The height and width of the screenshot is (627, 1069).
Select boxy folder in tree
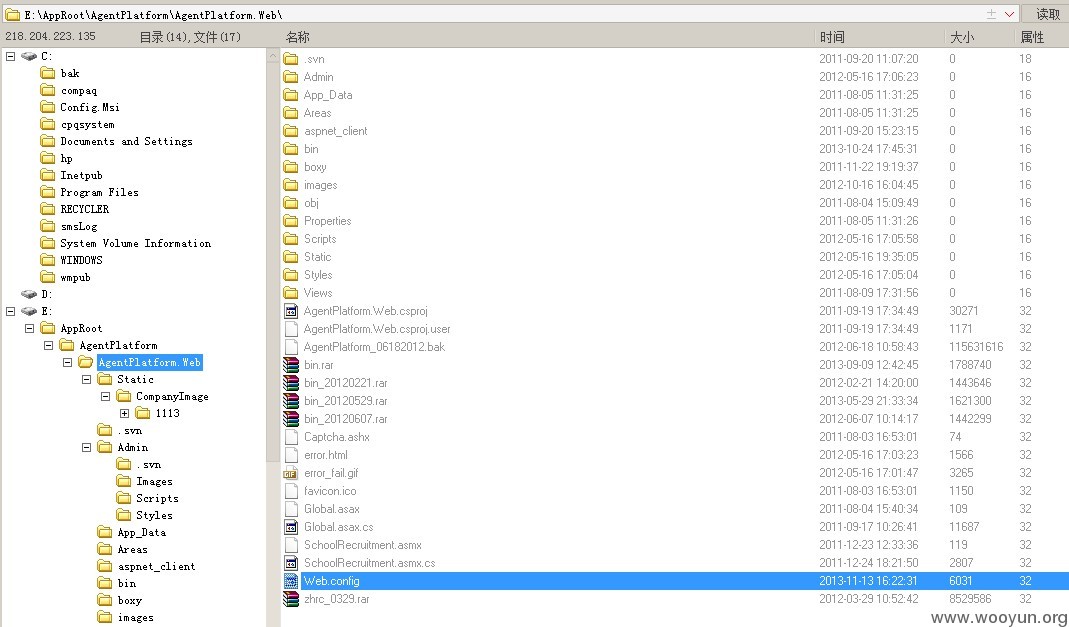130,600
